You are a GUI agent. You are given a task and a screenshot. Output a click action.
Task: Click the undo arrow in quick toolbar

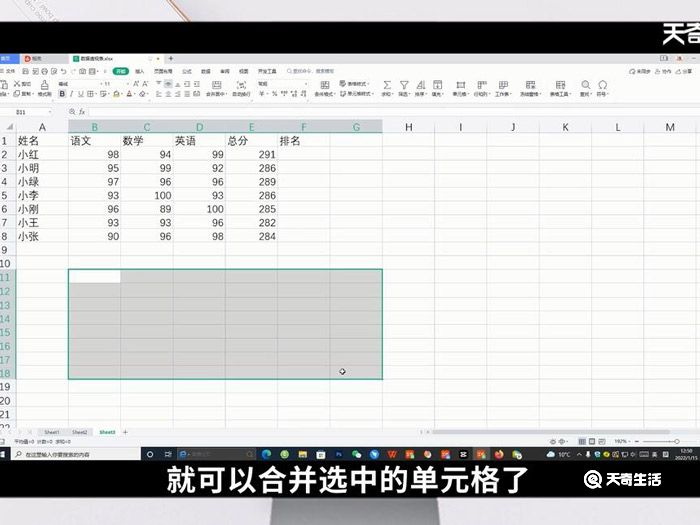(x=63, y=71)
